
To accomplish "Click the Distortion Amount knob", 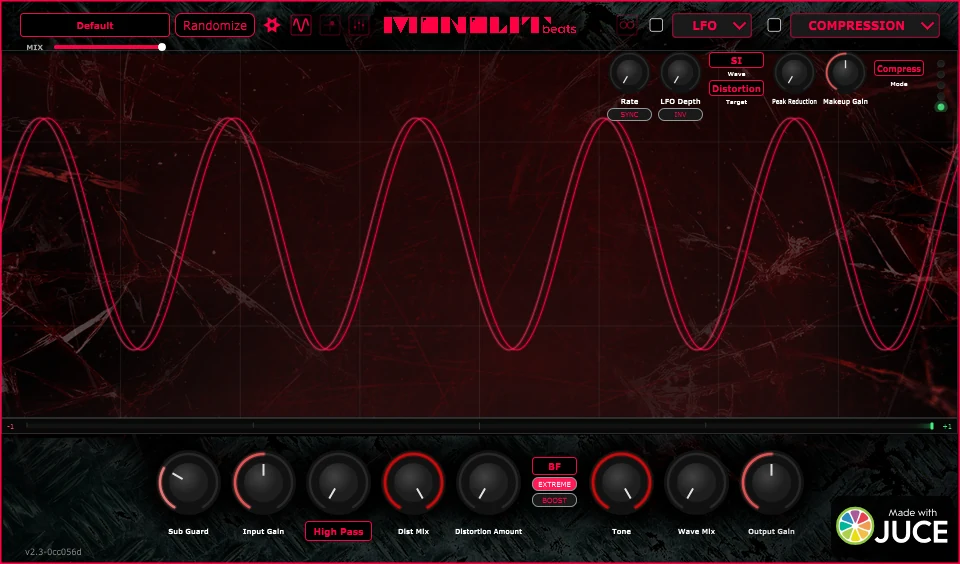I will pos(488,483).
